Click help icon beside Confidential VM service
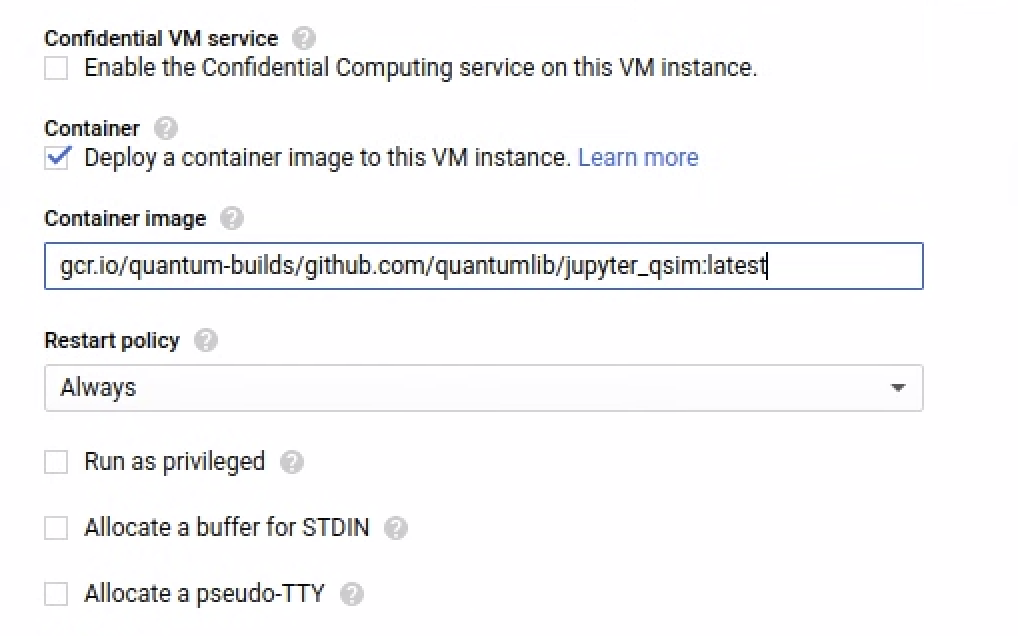 click(304, 39)
